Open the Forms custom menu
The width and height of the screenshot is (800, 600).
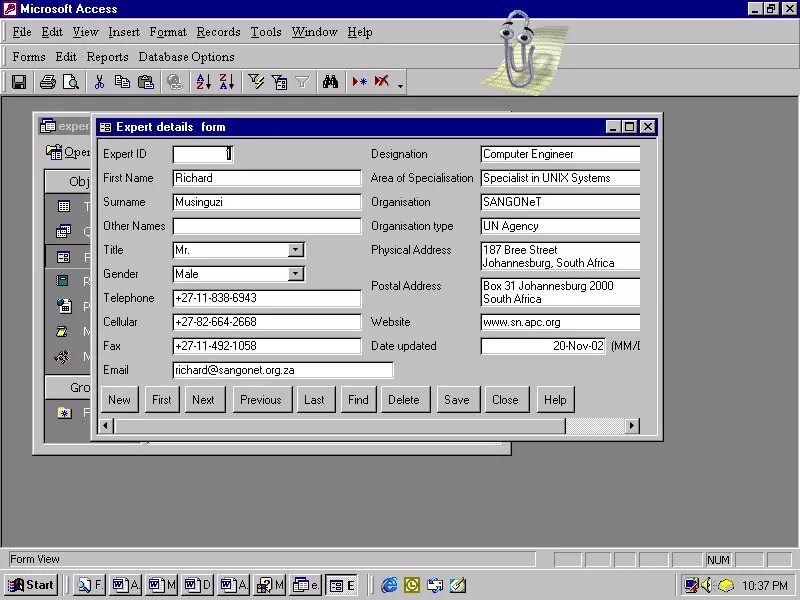(29, 57)
